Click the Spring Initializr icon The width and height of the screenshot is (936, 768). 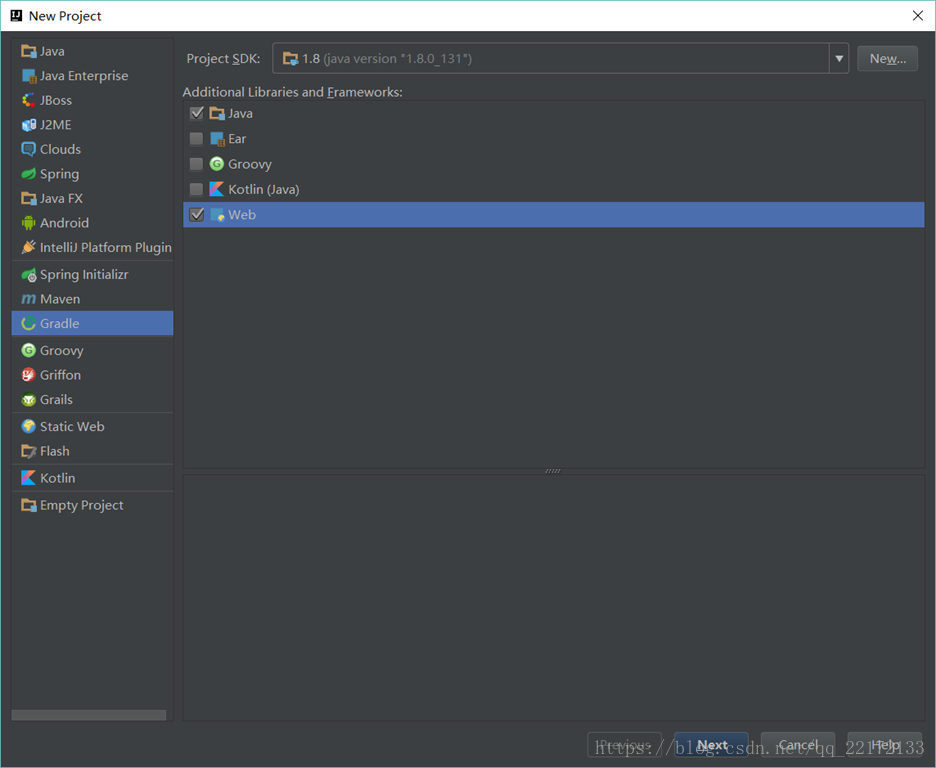pos(29,274)
